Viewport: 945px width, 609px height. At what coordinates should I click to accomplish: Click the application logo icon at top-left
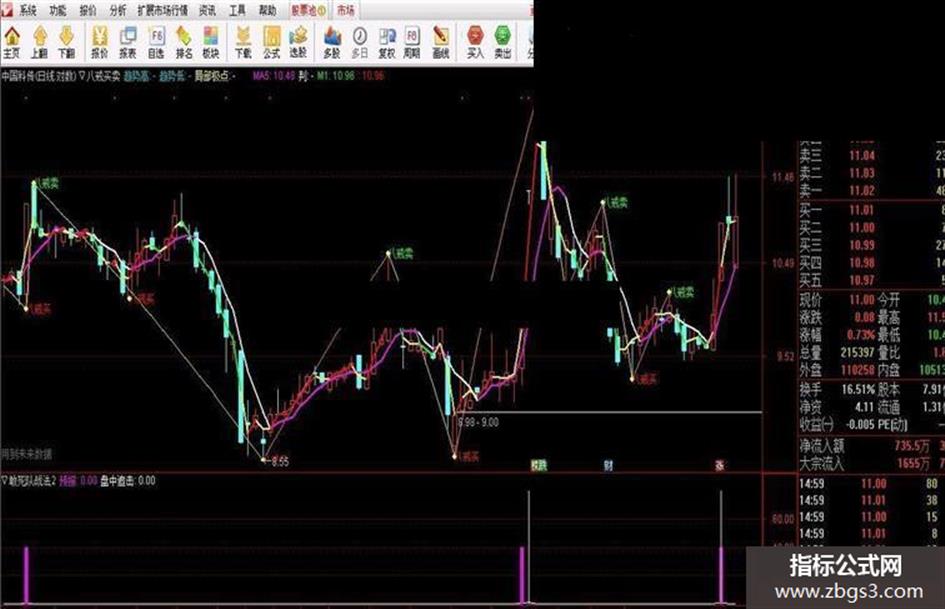coord(7,10)
